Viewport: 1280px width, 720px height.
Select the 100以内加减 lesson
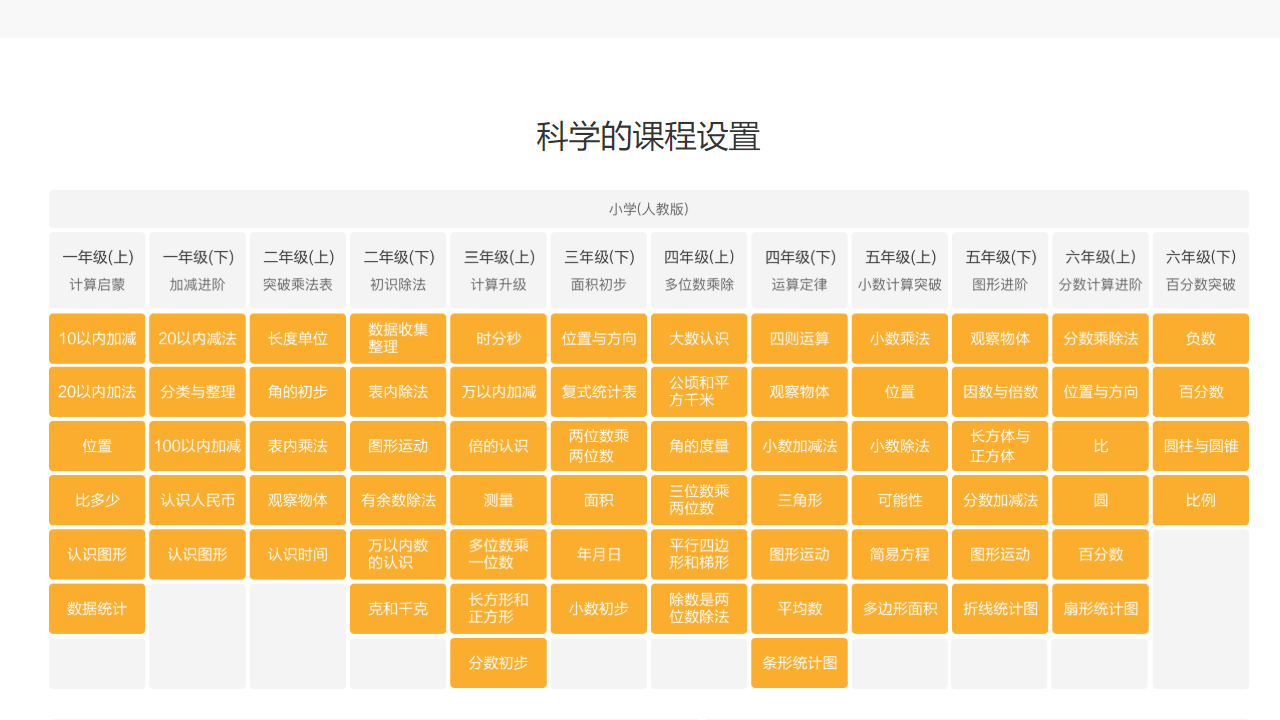click(198, 446)
